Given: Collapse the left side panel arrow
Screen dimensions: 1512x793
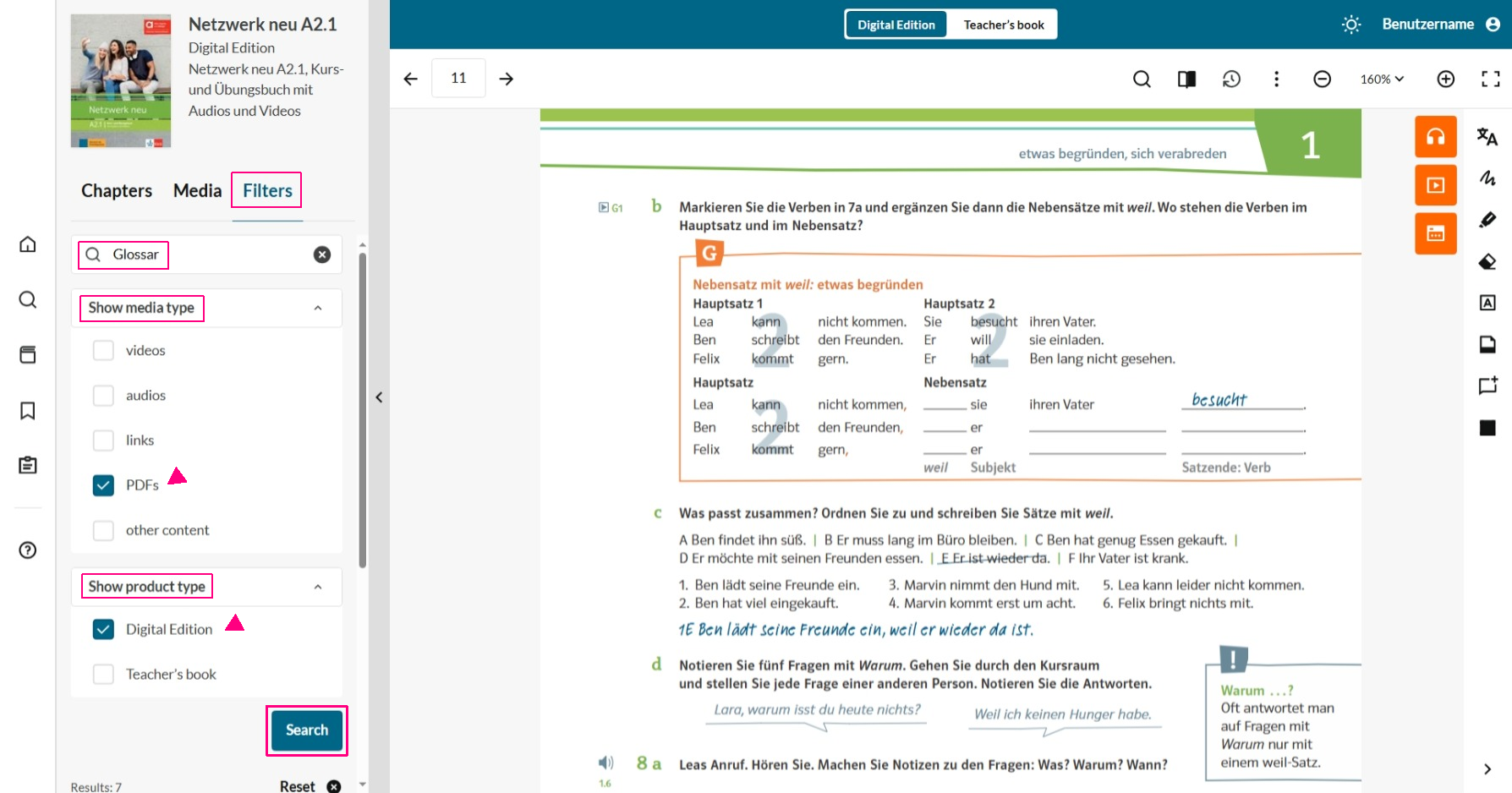Looking at the screenshot, I should 379,397.
